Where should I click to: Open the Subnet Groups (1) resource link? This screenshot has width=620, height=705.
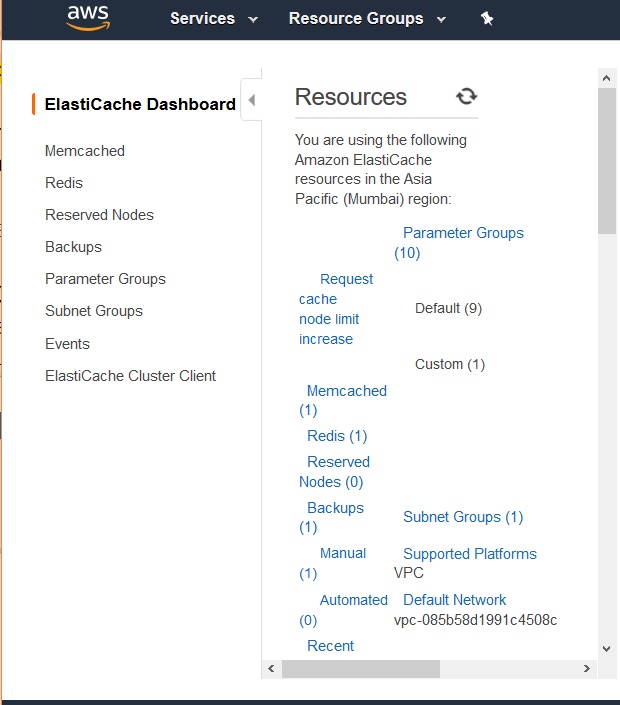463,517
